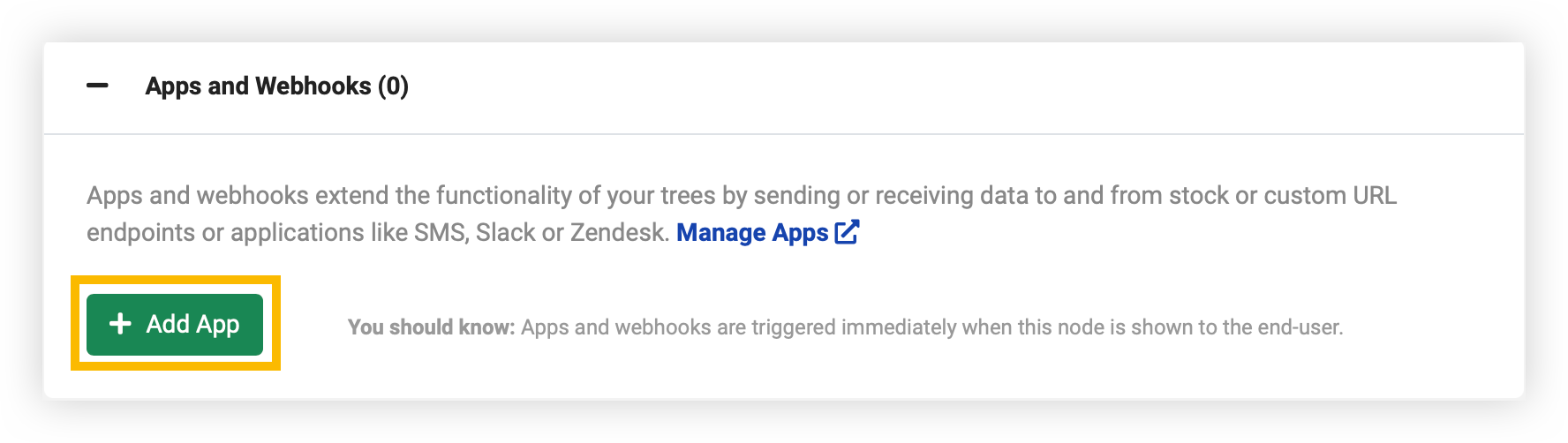The height and width of the screenshot is (443, 1568).
Task: Click the word "Add" on the green button
Action: point(168,324)
